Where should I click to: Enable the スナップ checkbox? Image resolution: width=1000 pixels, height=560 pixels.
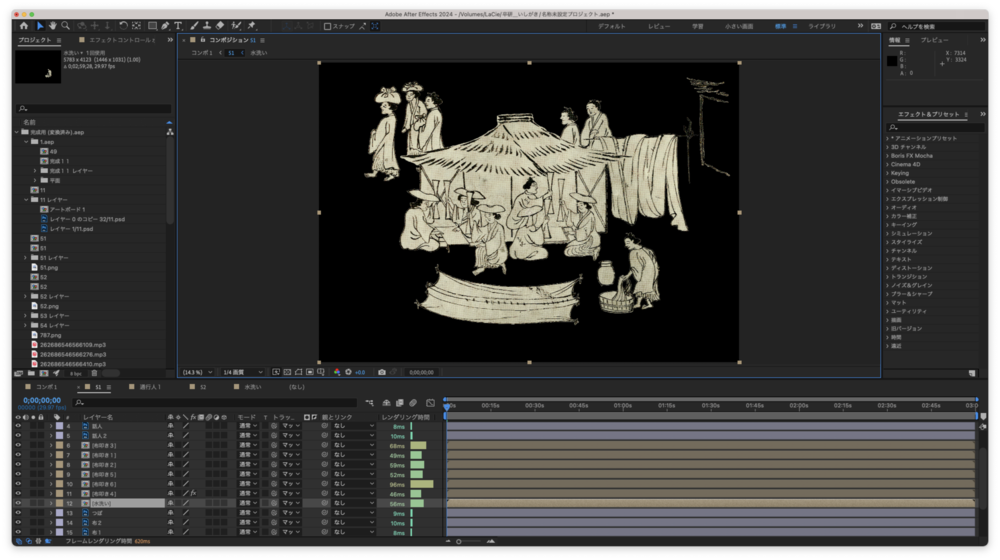[328, 26]
